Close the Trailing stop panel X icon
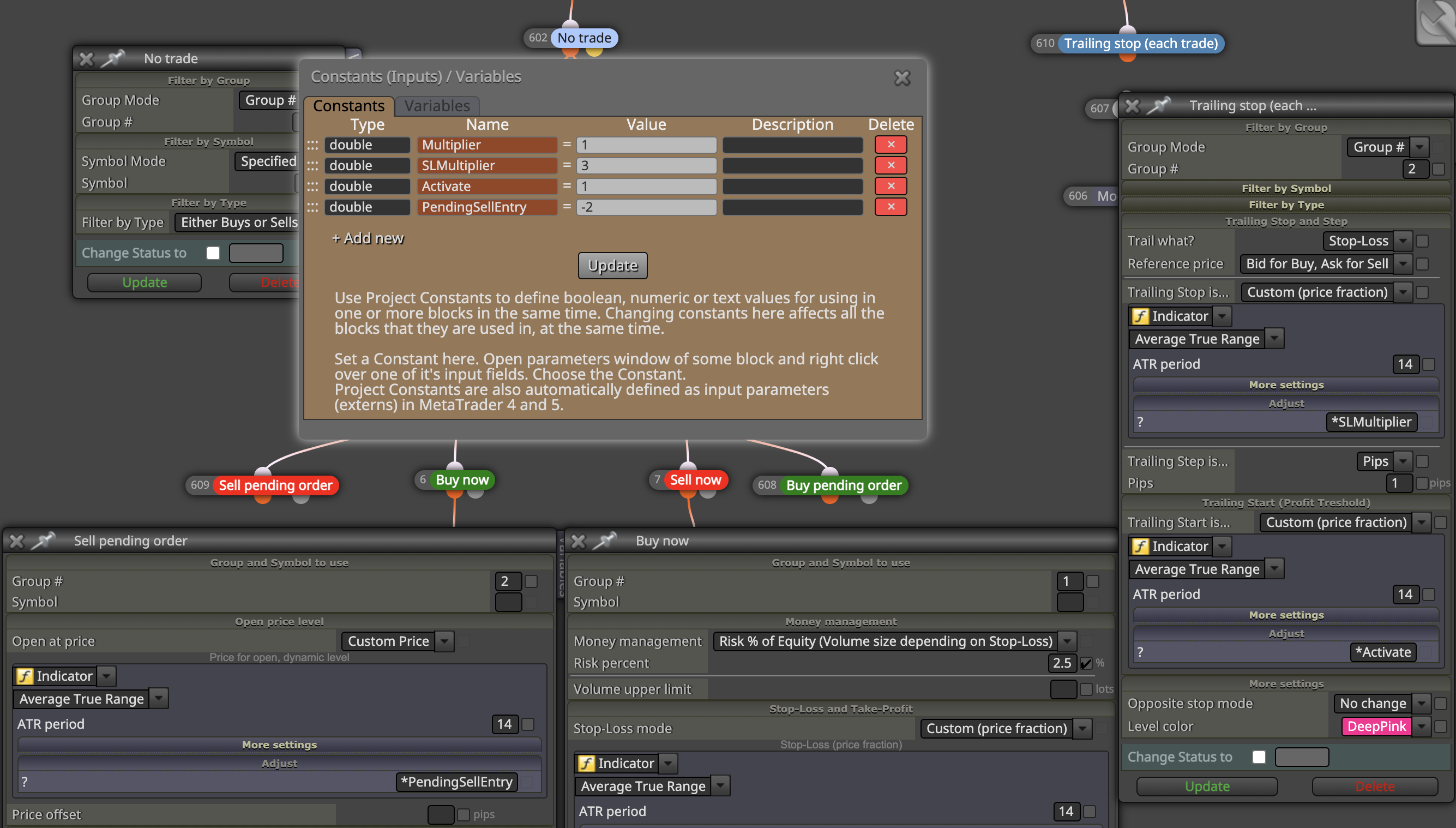The height and width of the screenshot is (828, 1456). tap(1132, 106)
